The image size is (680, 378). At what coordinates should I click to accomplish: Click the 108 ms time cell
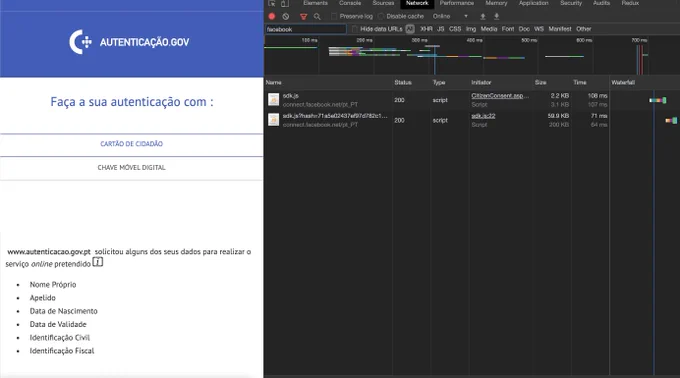(x=597, y=96)
